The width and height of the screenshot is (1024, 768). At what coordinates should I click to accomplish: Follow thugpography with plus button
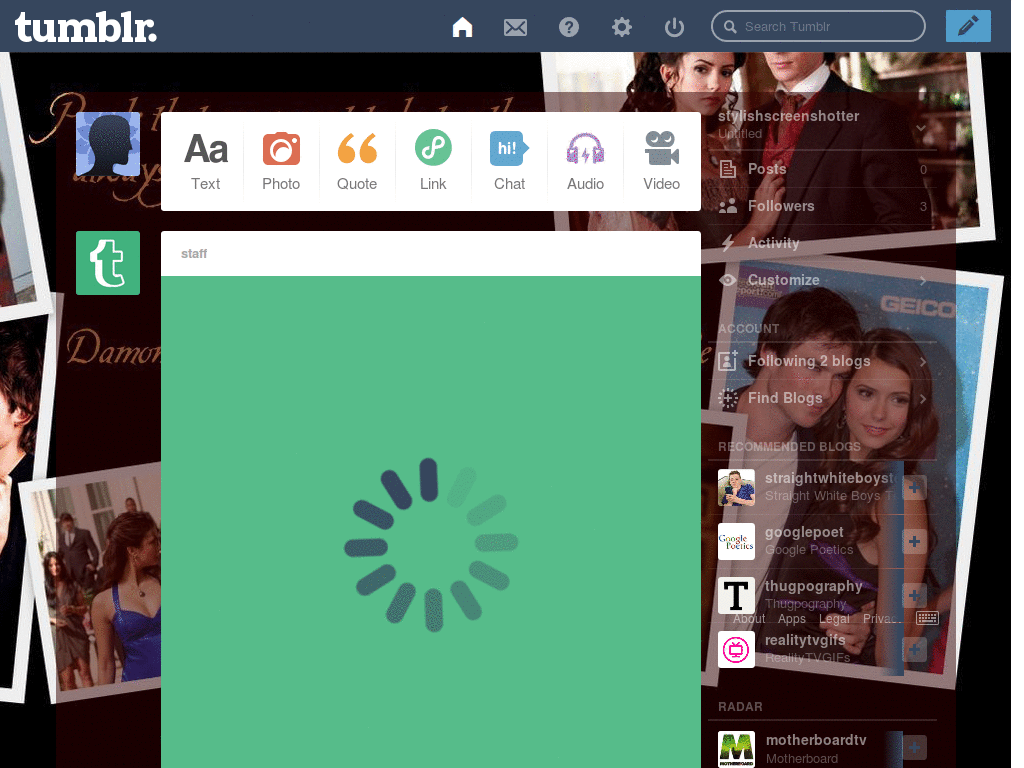pos(915,596)
